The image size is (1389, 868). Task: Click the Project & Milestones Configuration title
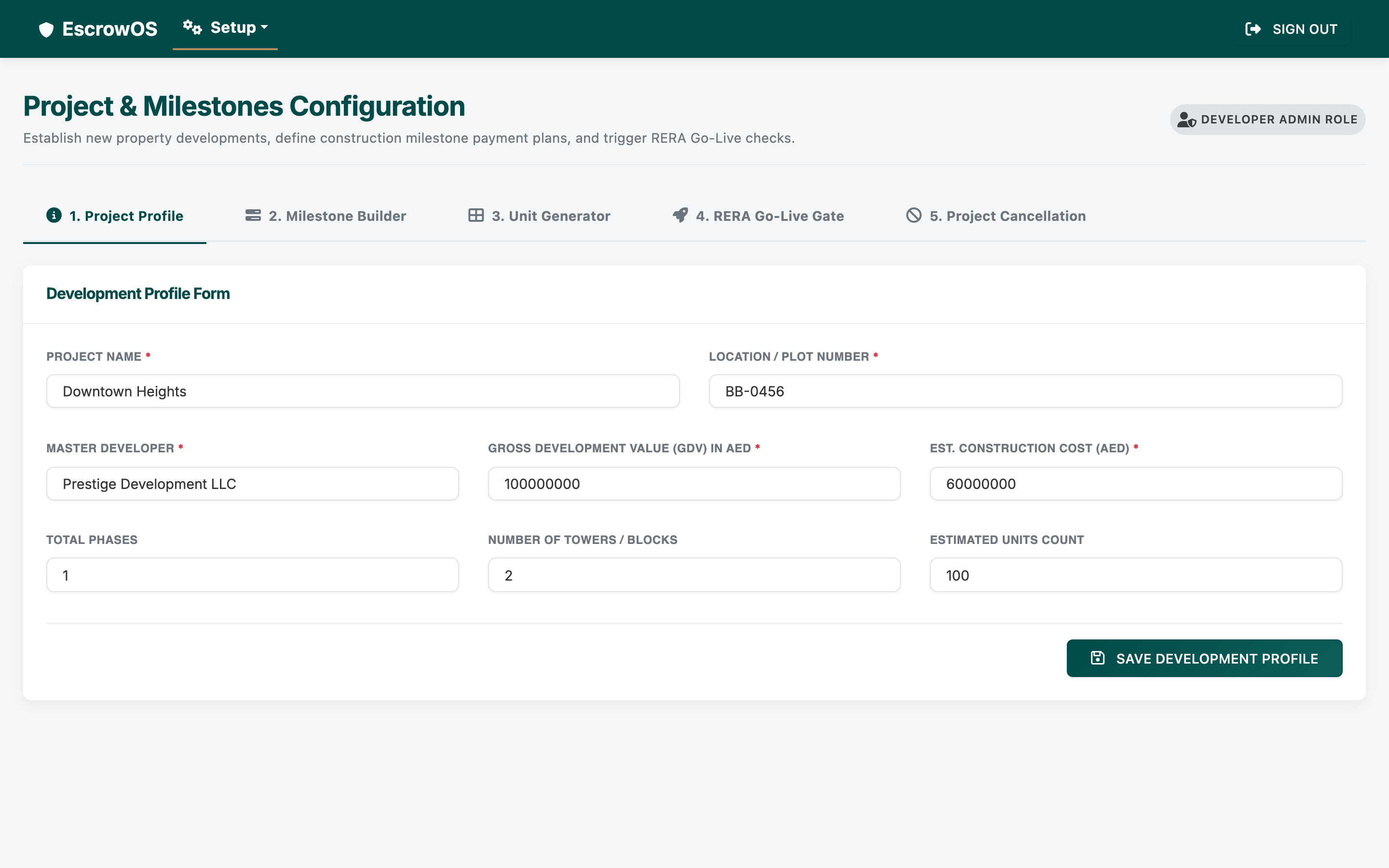(x=244, y=107)
